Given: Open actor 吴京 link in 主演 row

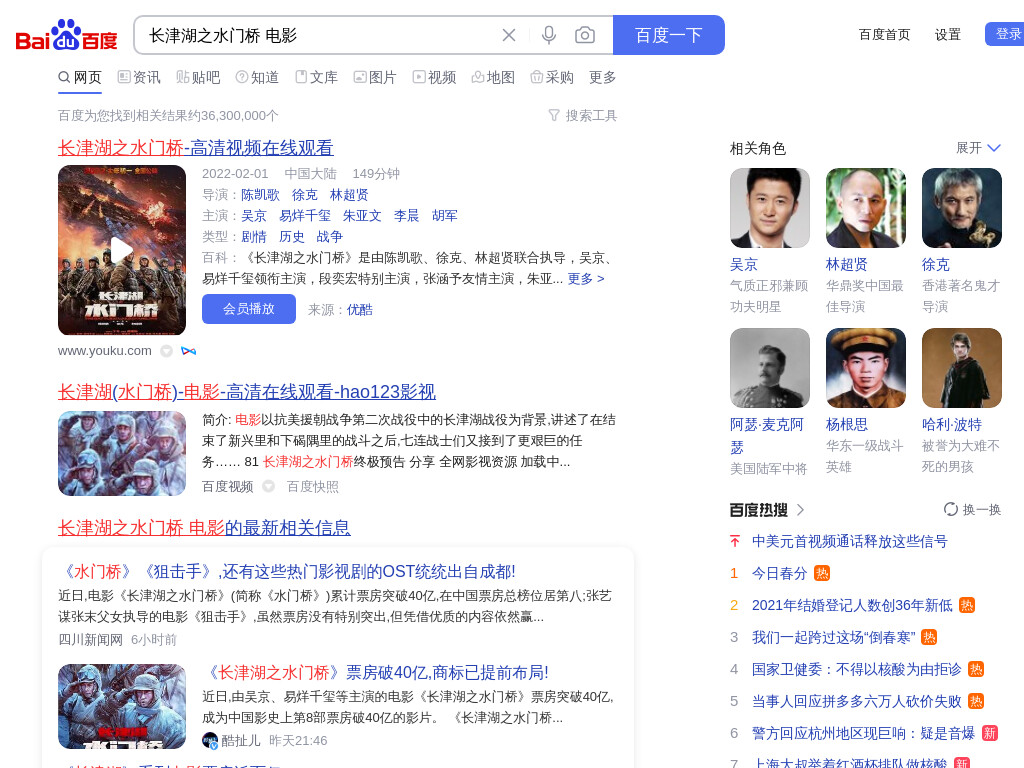Looking at the screenshot, I should (x=254, y=216).
